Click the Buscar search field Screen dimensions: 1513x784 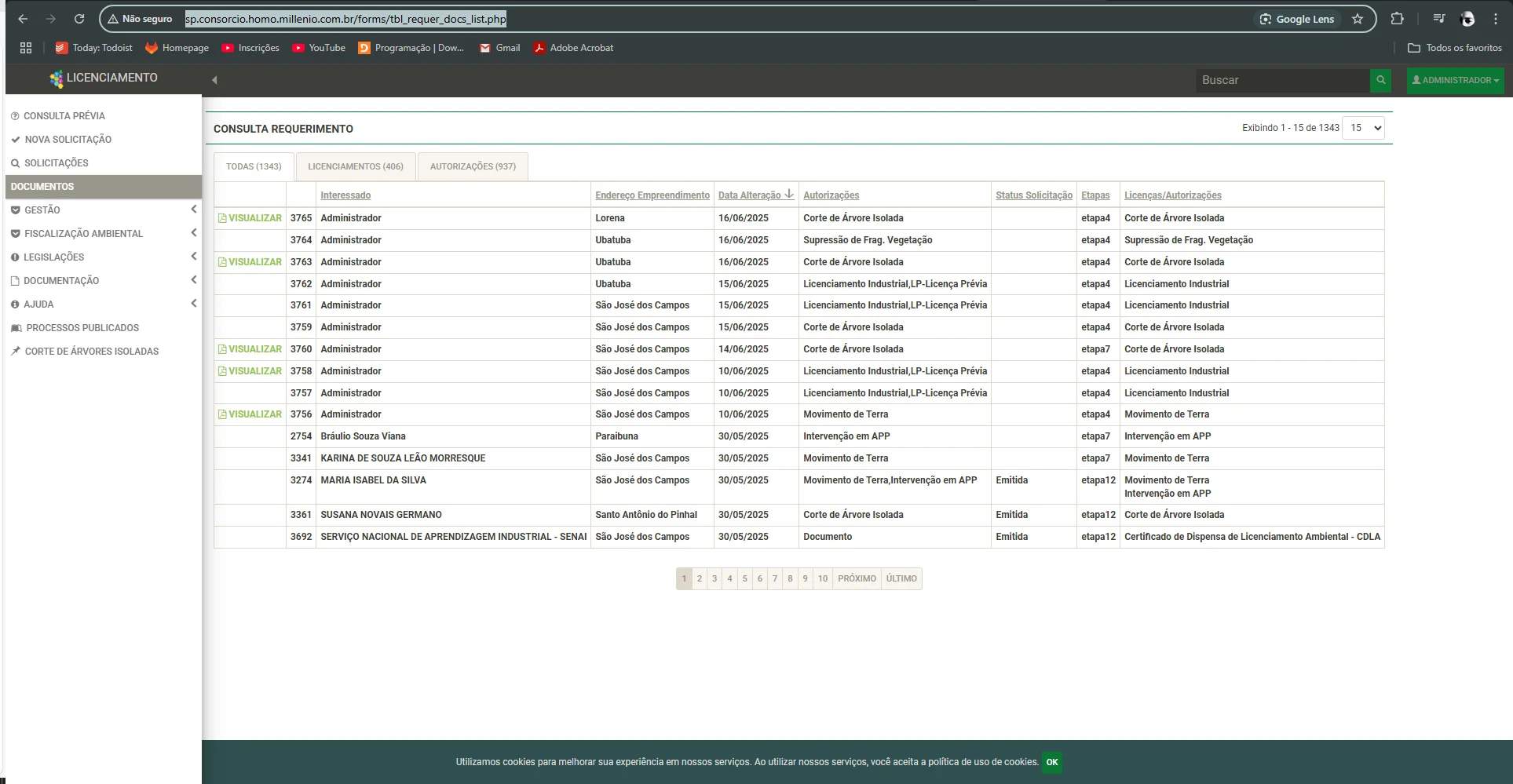click(x=1281, y=80)
